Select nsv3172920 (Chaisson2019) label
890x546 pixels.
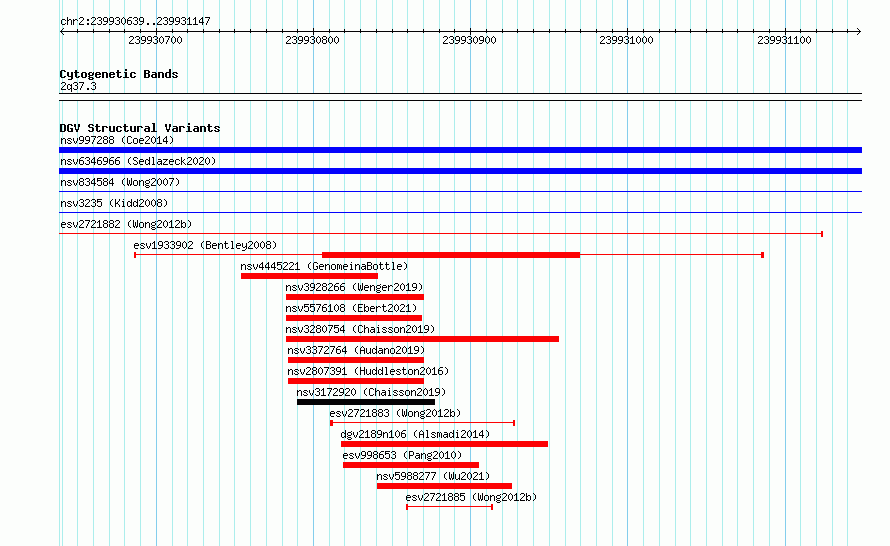[371, 392]
